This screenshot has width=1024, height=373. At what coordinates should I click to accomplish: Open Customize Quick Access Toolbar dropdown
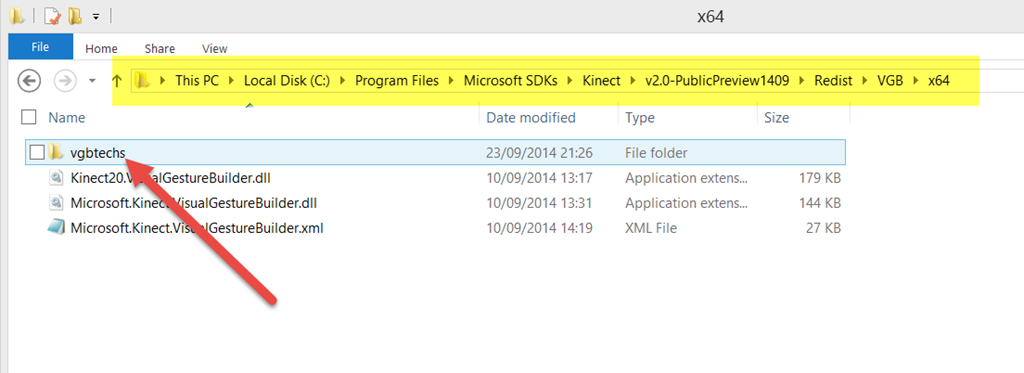coord(96,16)
